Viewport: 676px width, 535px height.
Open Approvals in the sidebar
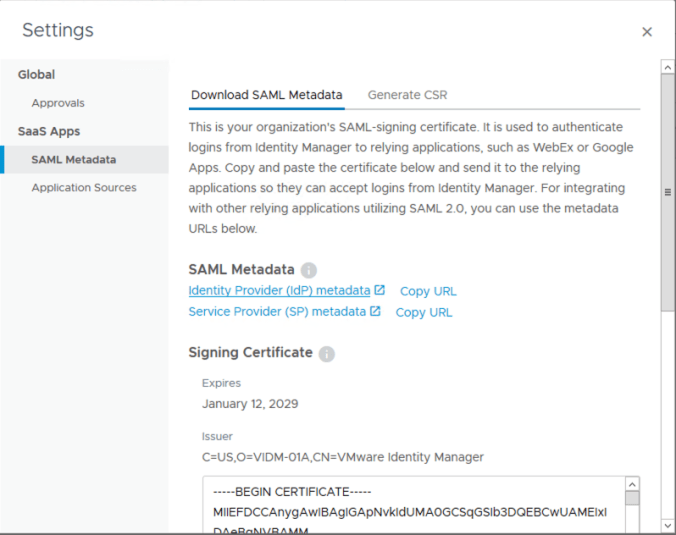pos(58,103)
